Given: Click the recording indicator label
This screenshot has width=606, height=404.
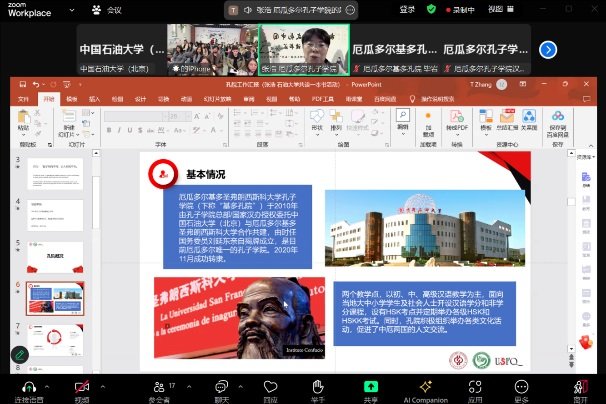Looking at the screenshot, I should (460, 10).
